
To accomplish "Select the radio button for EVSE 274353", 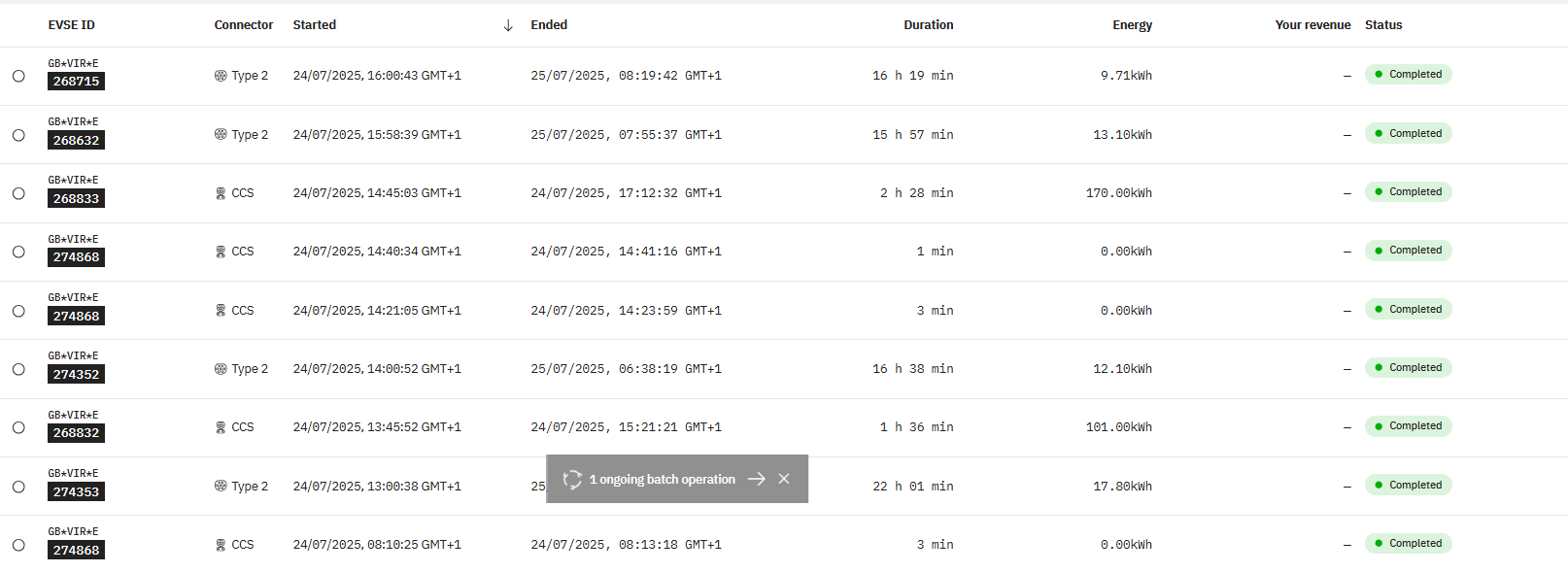I will pyautogui.click(x=18, y=487).
